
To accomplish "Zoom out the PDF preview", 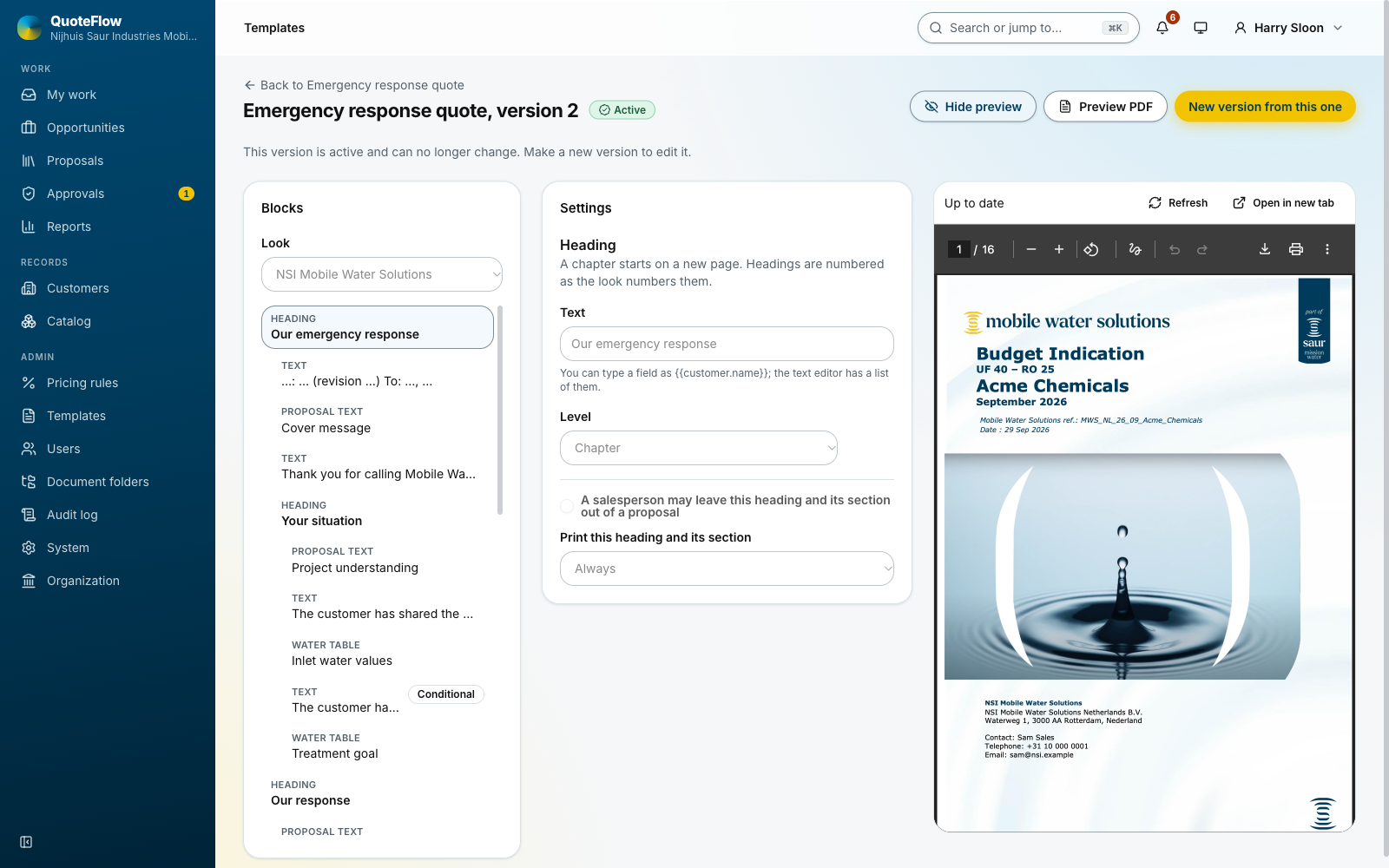I will pyautogui.click(x=1031, y=249).
